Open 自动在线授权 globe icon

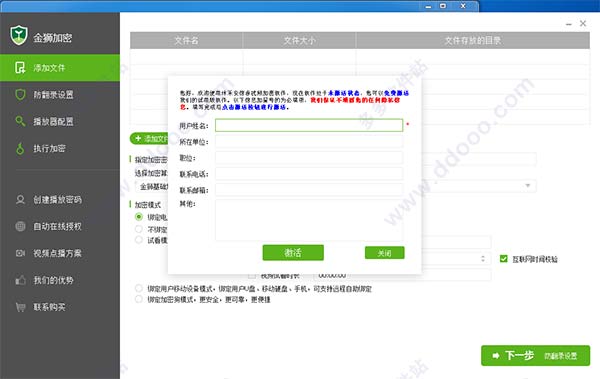[x=20, y=226]
